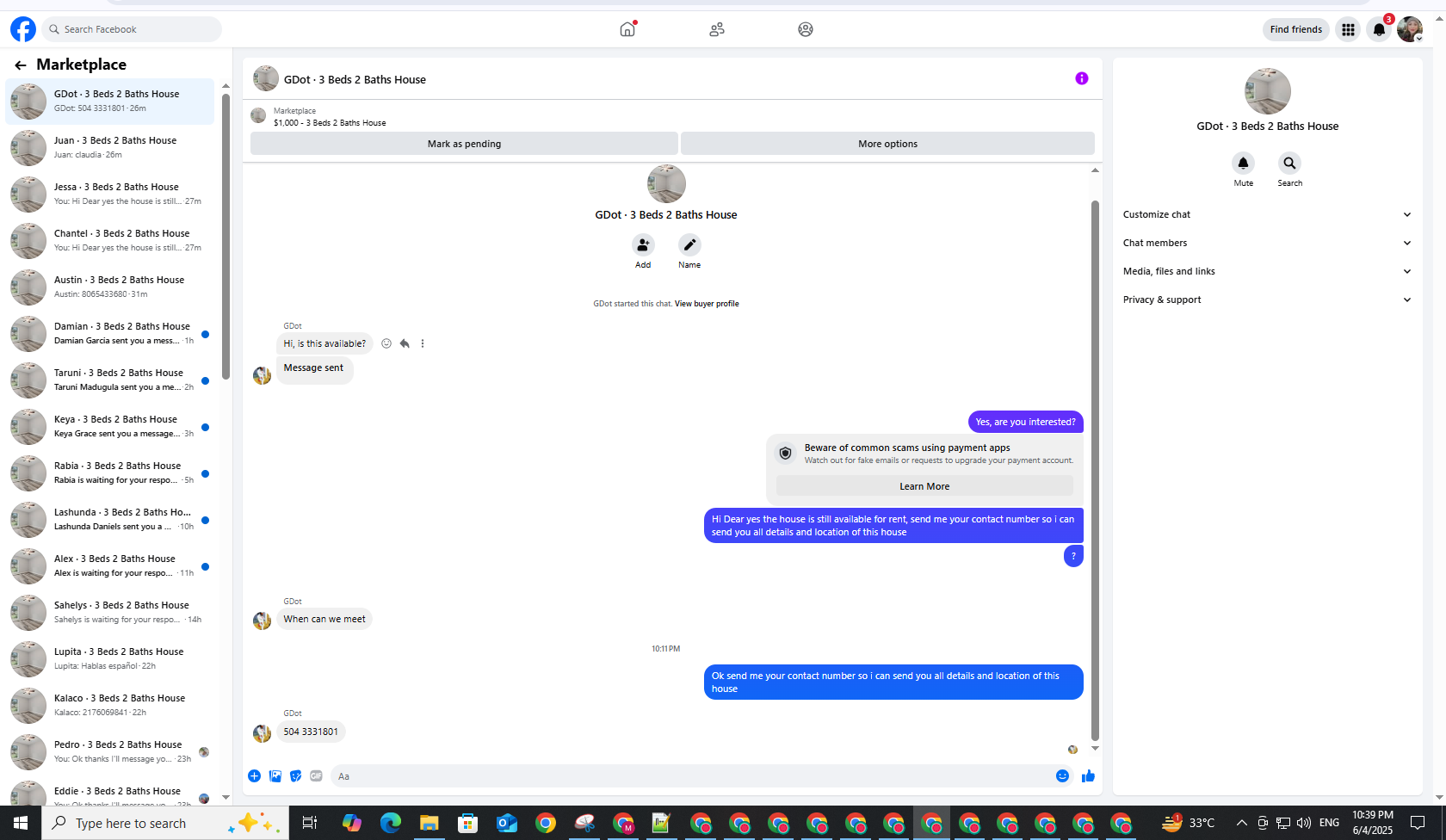
Task: Open the Facebook home logo
Action: (23, 29)
